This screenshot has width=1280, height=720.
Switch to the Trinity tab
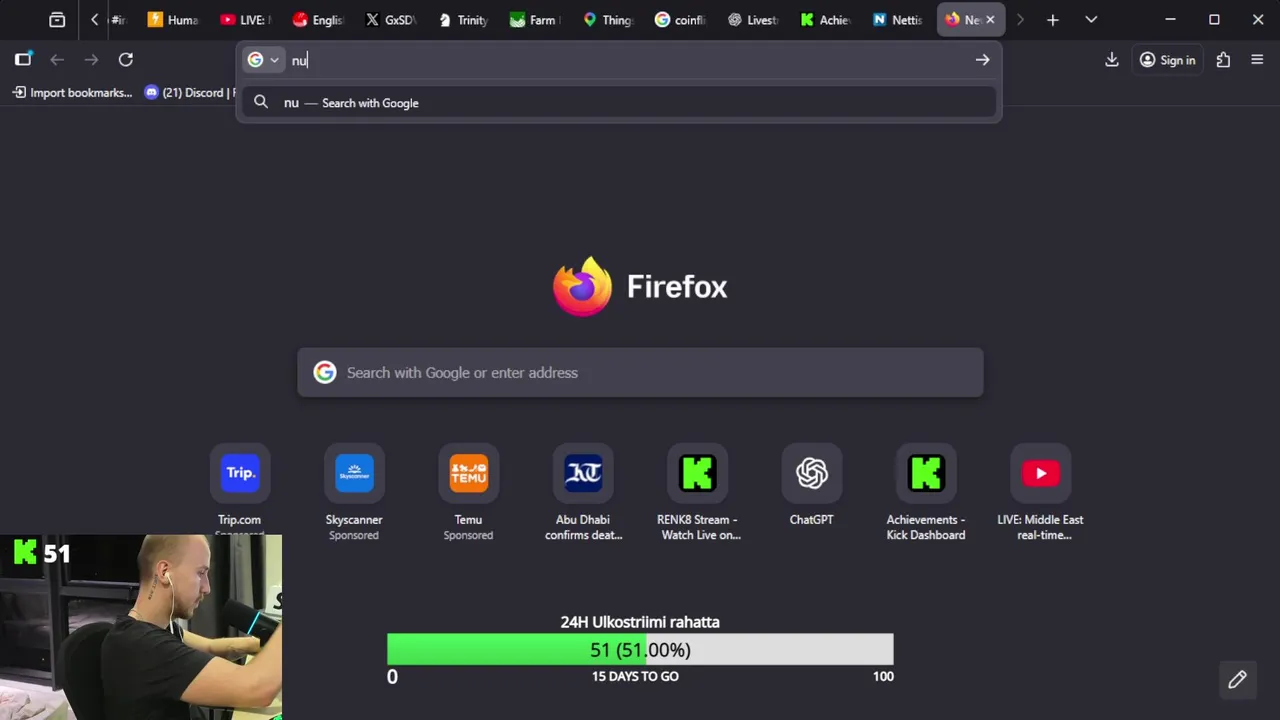coord(463,19)
